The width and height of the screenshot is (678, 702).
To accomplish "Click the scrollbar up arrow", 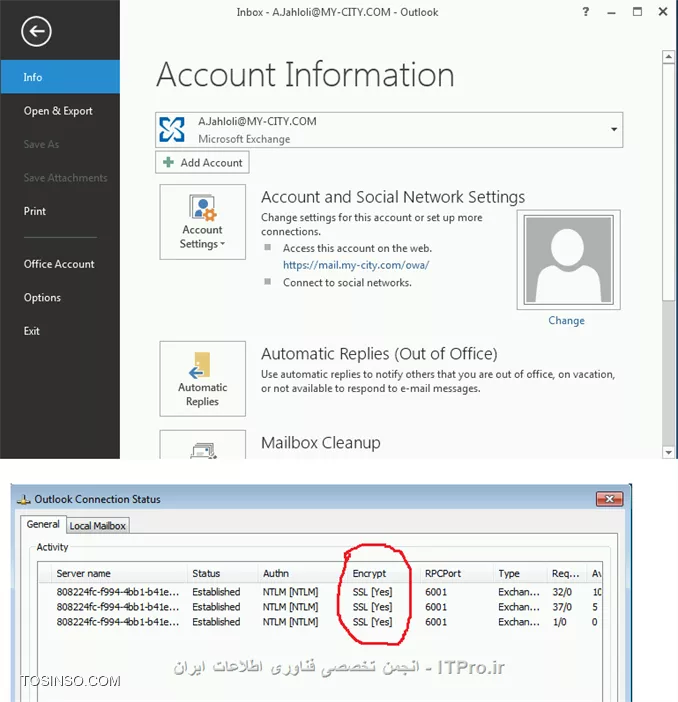I will point(668,57).
